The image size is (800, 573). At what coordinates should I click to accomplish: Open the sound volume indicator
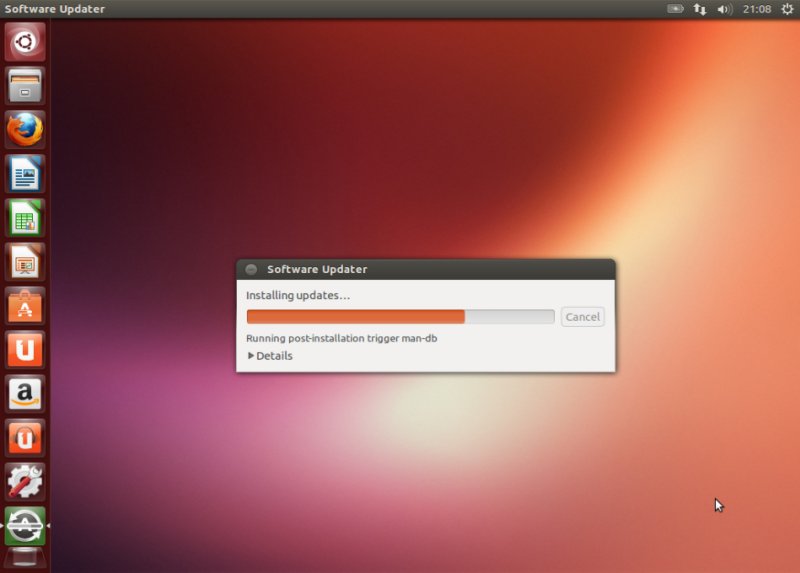point(724,9)
